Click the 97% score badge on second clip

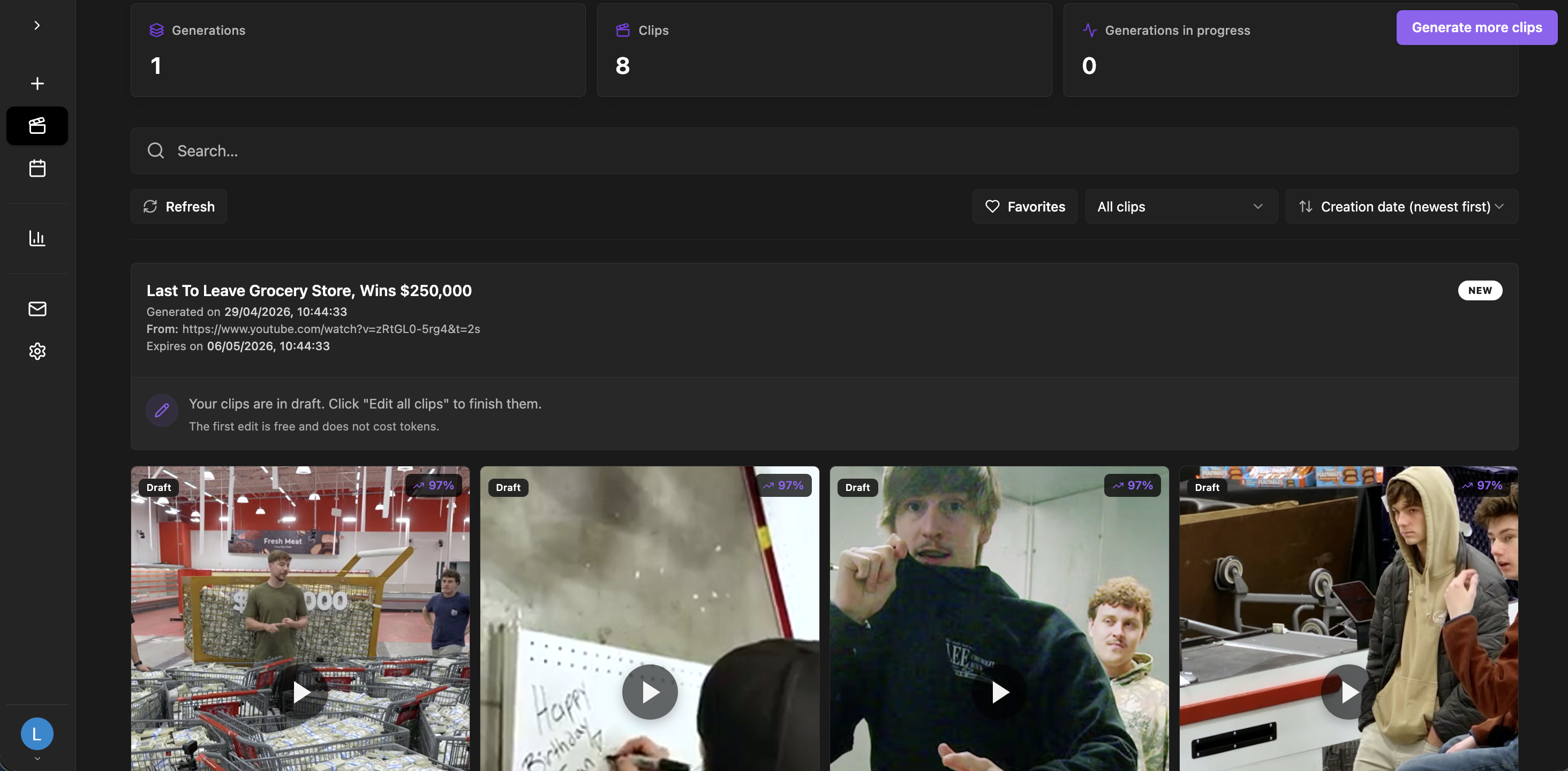tap(784, 485)
